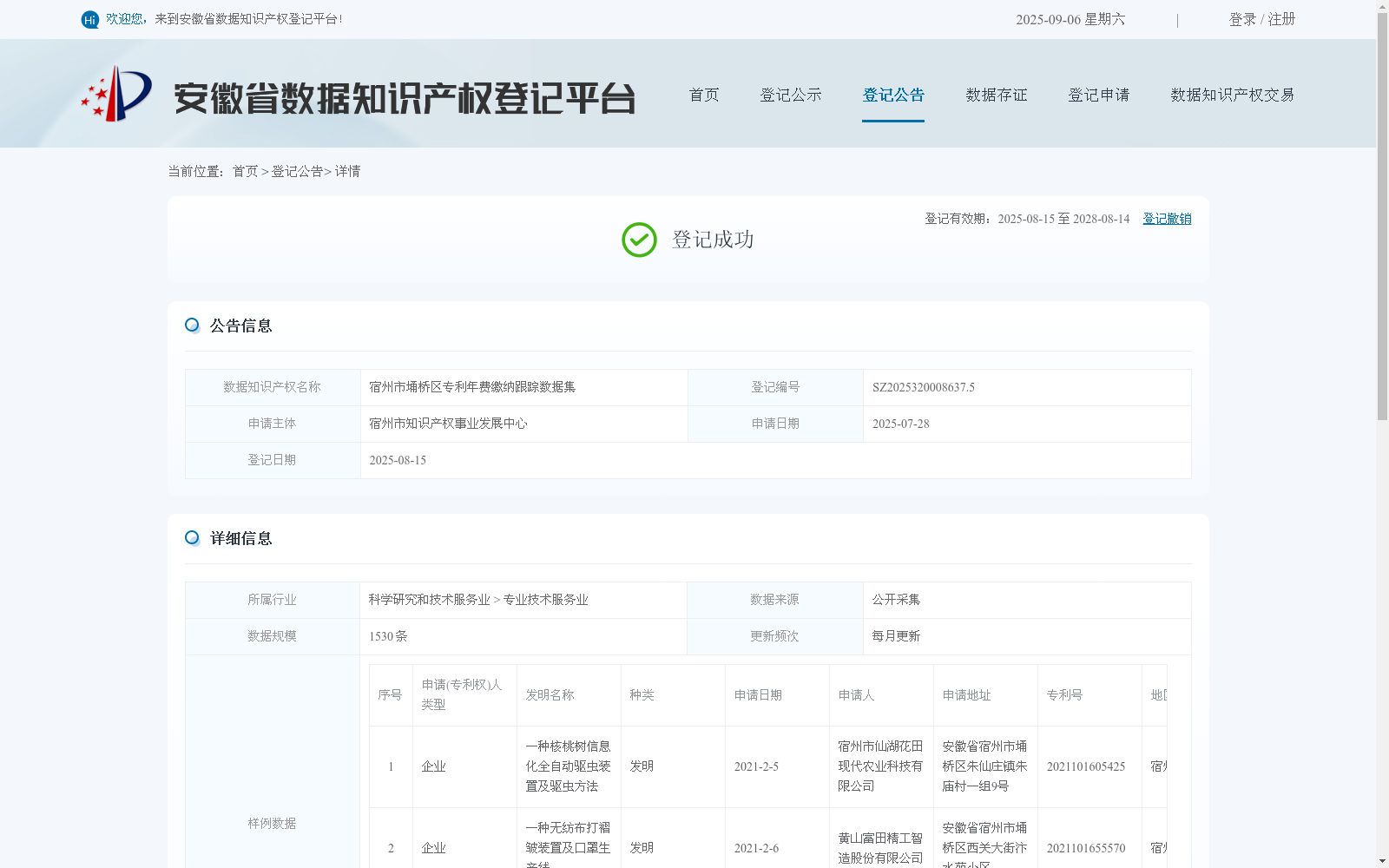This screenshot has width=1389, height=868.
Task: Click 登记公告 in the breadcrumb
Action: point(297,172)
